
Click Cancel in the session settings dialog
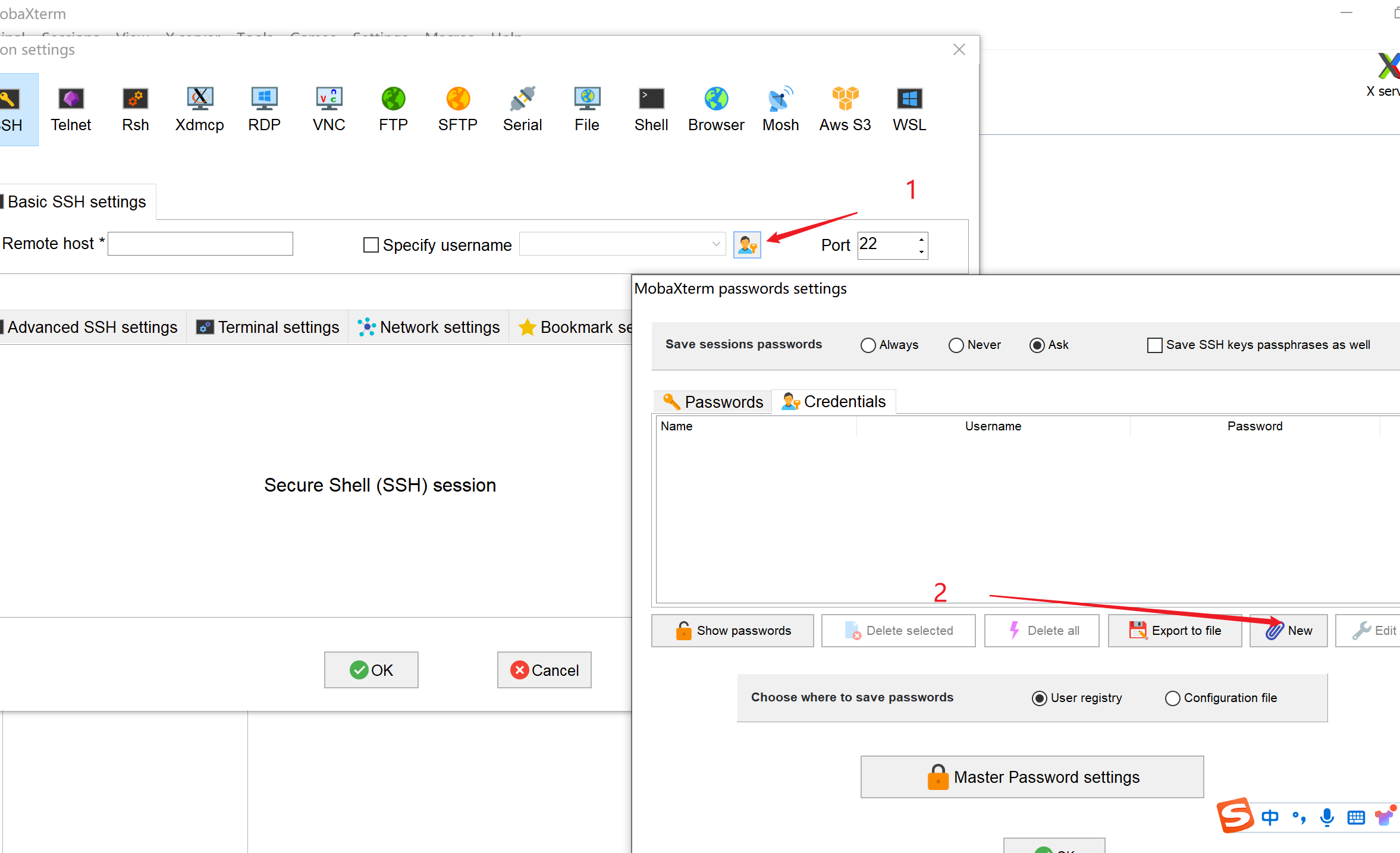click(x=544, y=670)
